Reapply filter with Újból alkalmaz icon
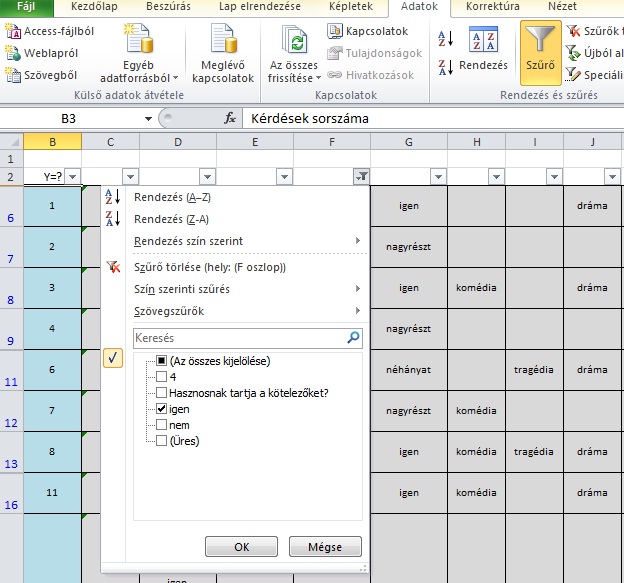Screen dimensions: 624x583 (x=573, y=53)
